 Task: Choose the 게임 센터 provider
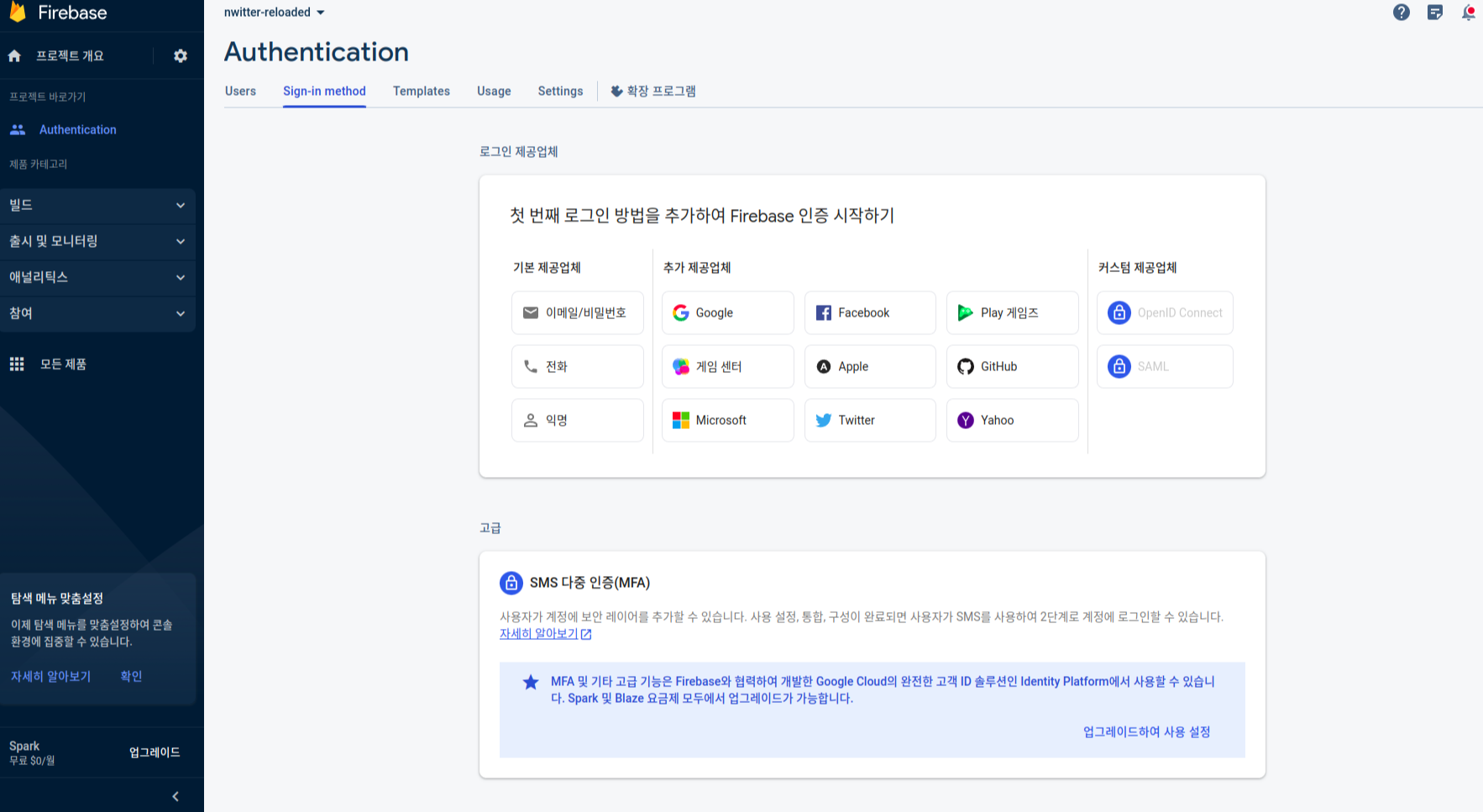[x=728, y=366]
